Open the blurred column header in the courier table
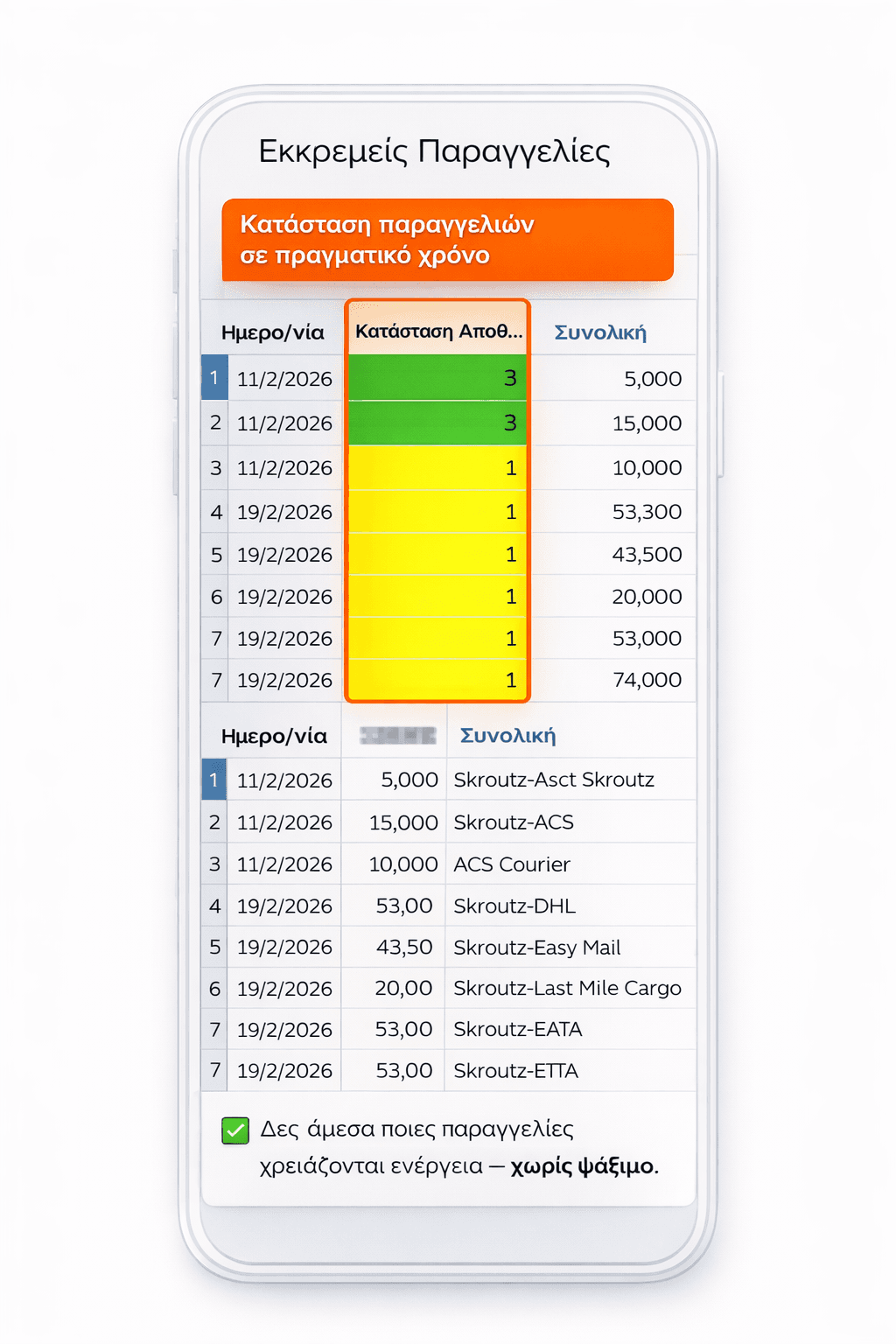Screen dimensions: 896x1344 pos(398,735)
